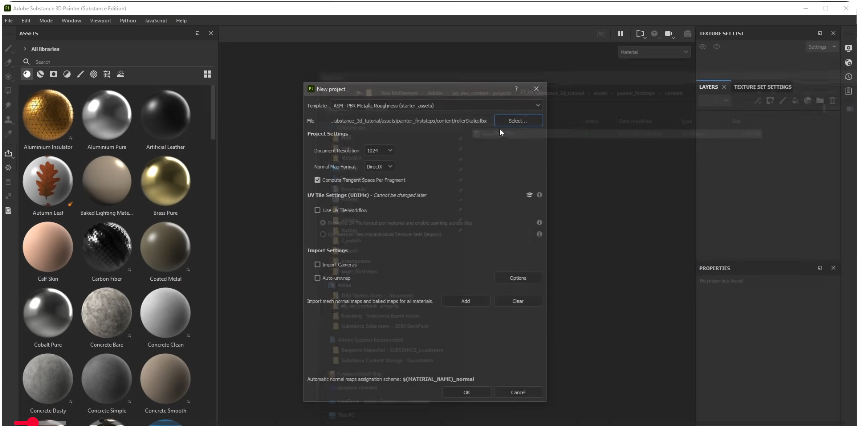
Task: Filter assets by Materials sphere icon
Action: pos(27,74)
